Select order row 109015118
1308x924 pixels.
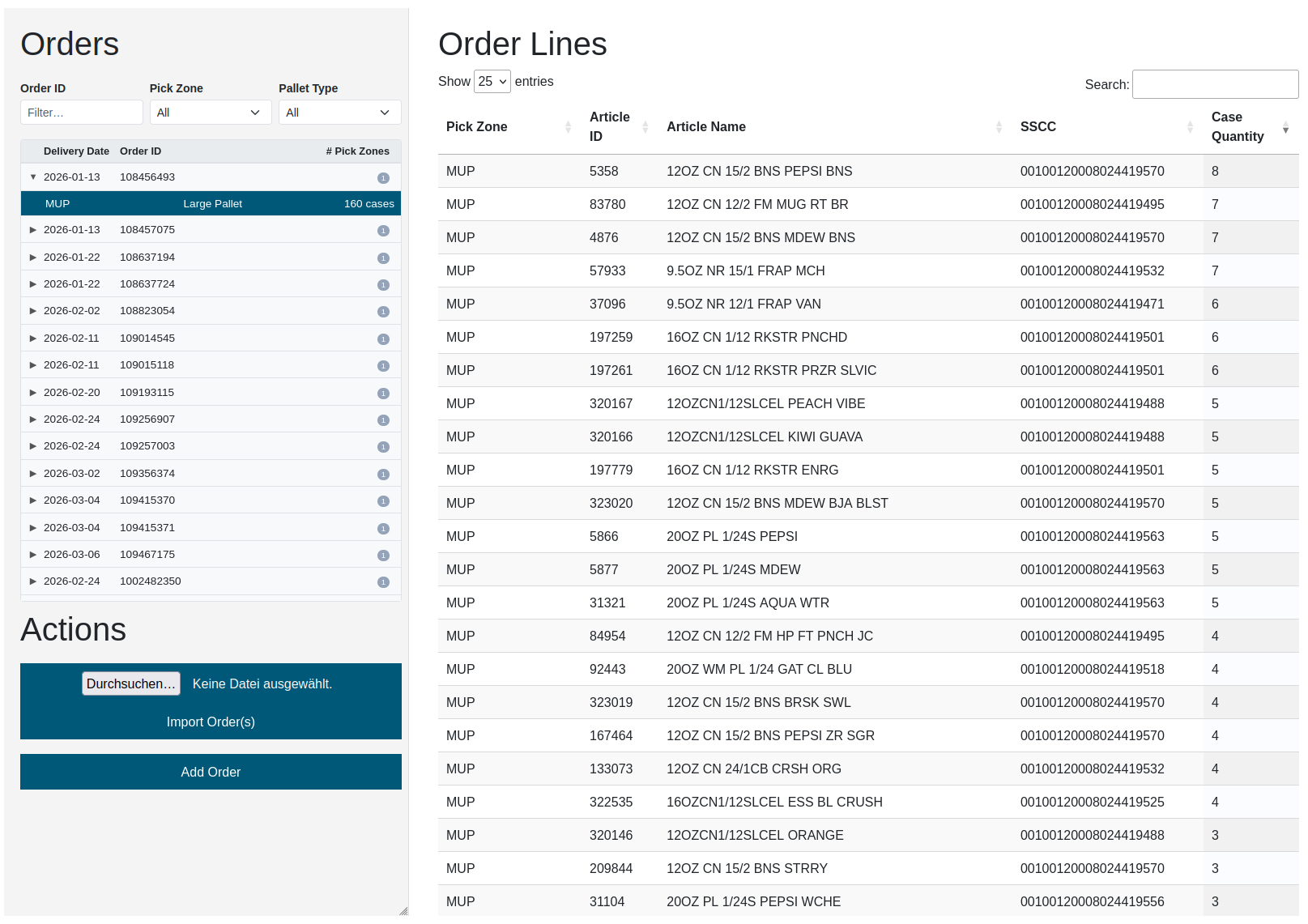tap(211, 365)
